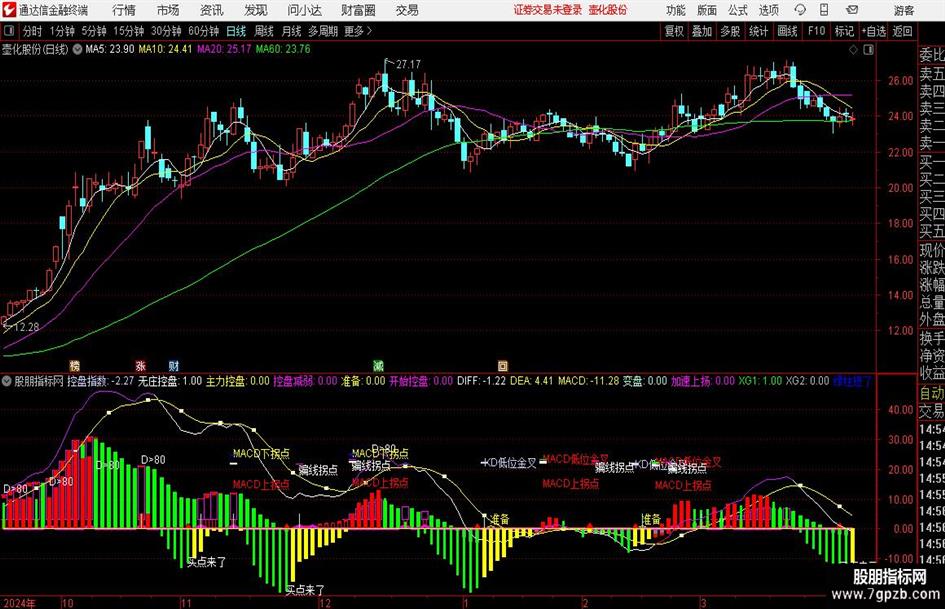
Task: Click the 卖五 row in order panel
Action: (932, 74)
